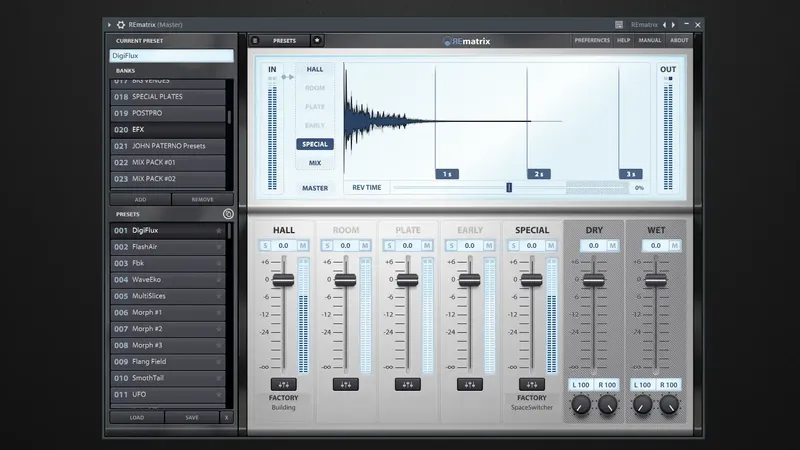
Task: Click the current preset name field DigiFlux
Action: (171, 56)
